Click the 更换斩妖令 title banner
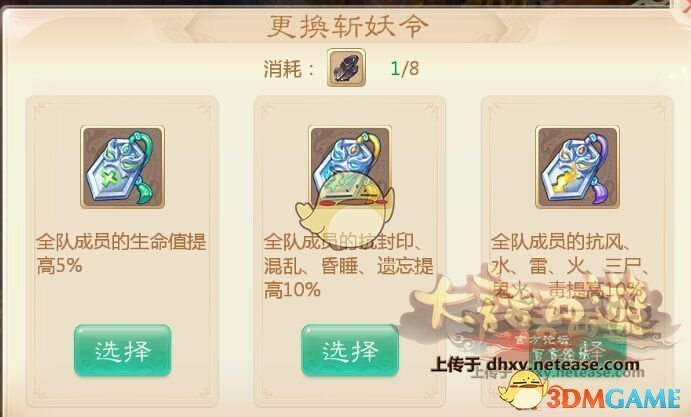The height and width of the screenshot is (417, 691). tap(346, 26)
